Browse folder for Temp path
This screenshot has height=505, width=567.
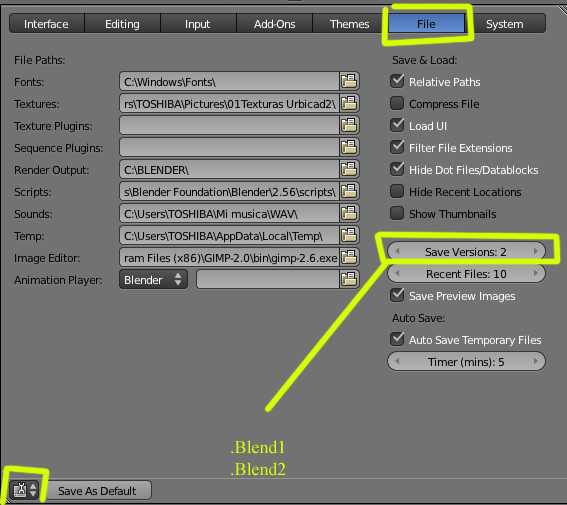pyautogui.click(x=349, y=236)
